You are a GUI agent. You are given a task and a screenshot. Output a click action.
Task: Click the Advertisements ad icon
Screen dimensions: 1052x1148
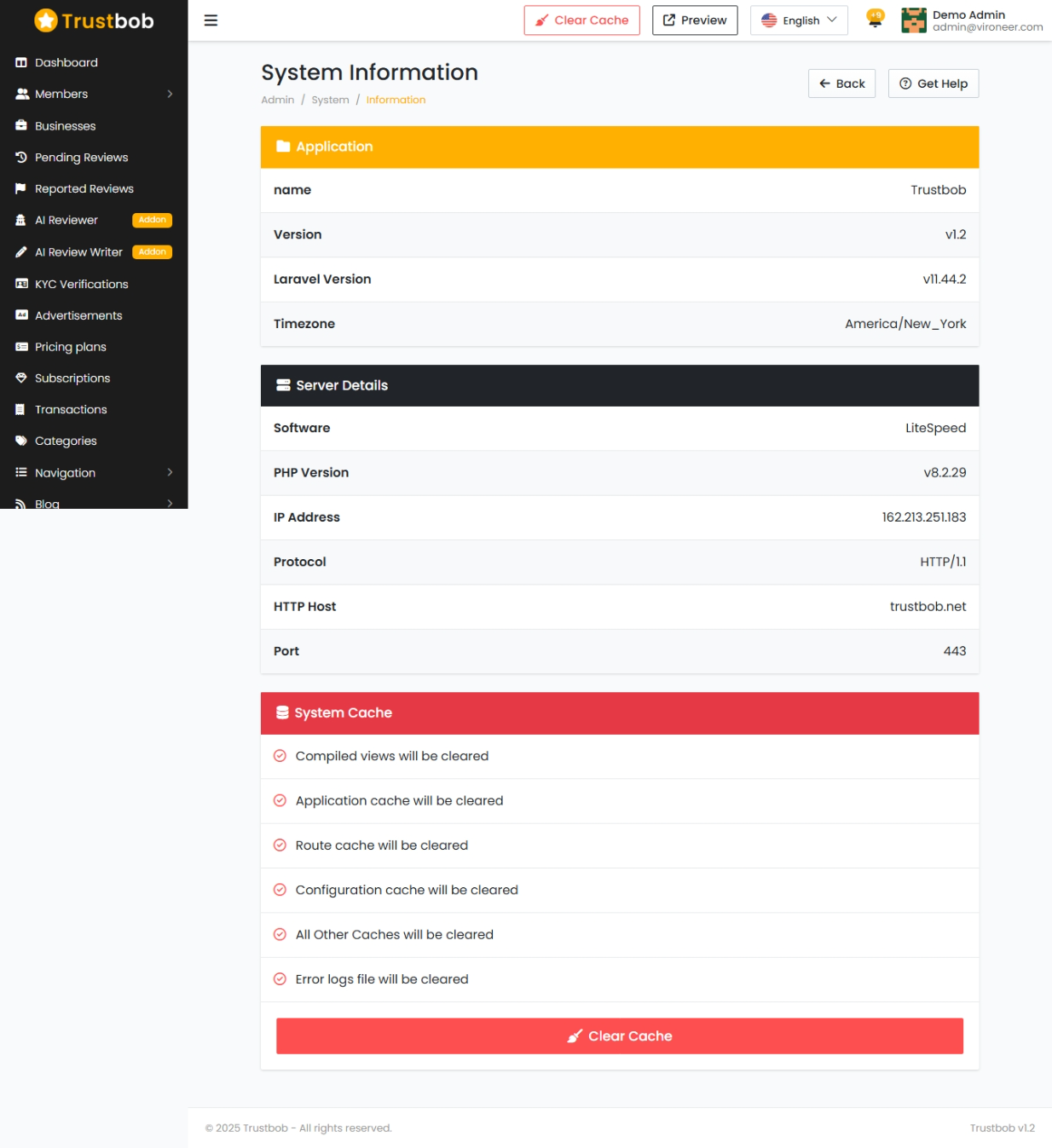21,315
